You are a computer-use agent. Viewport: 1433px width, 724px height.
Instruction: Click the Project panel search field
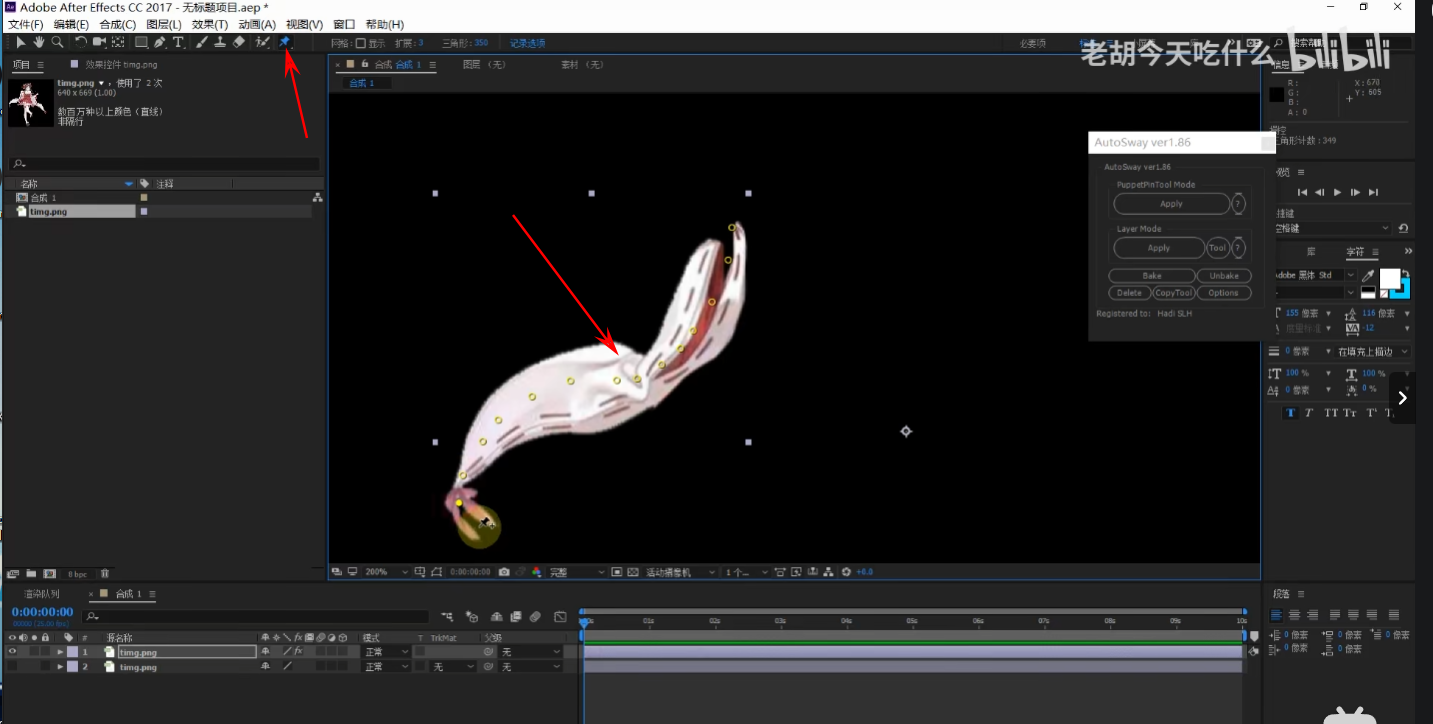(x=165, y=164)
